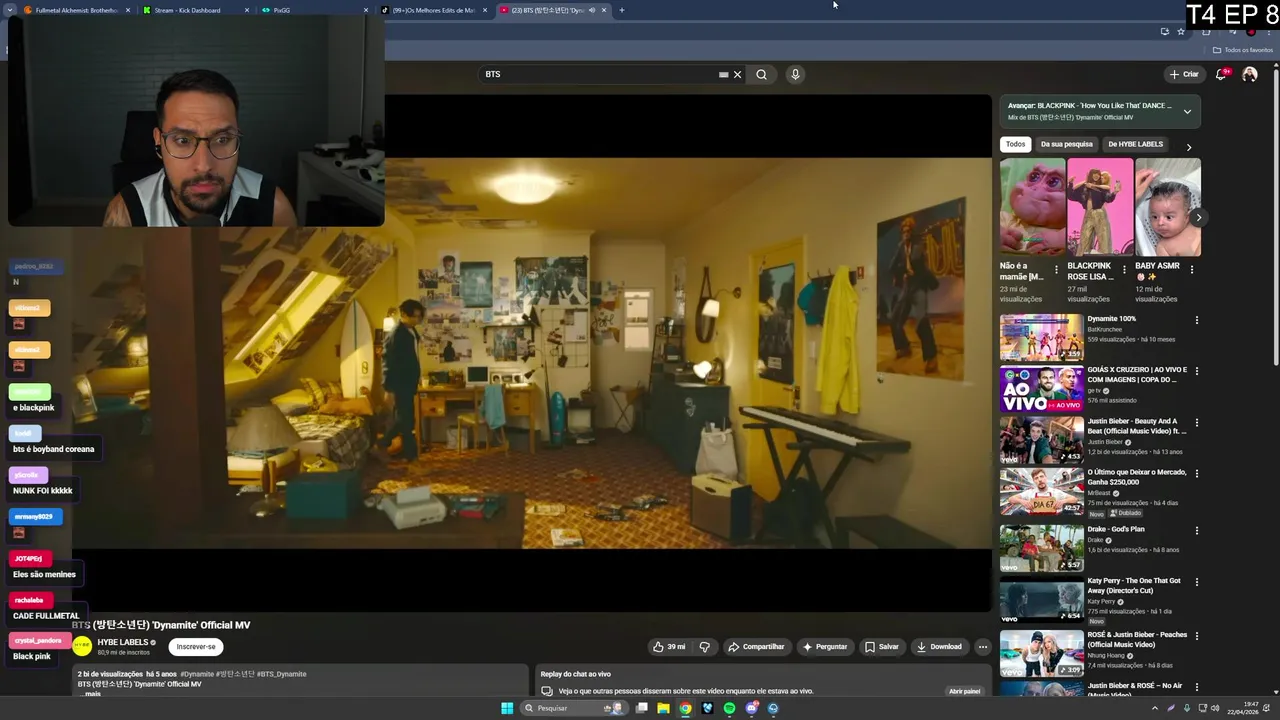Image resolution: width=1280 pixels, height=720 pixels.
Task: Click the Download button
Action: pos(939,647)
